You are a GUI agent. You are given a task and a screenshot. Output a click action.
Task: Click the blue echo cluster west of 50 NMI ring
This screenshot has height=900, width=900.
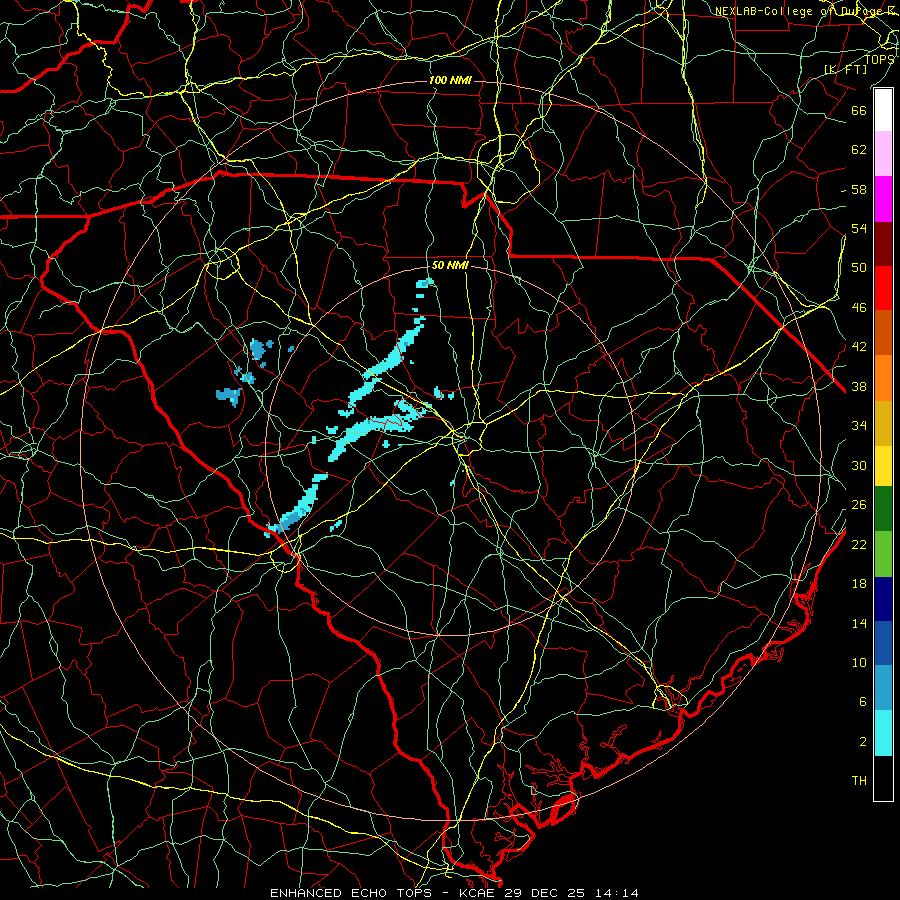click(229, 395)
